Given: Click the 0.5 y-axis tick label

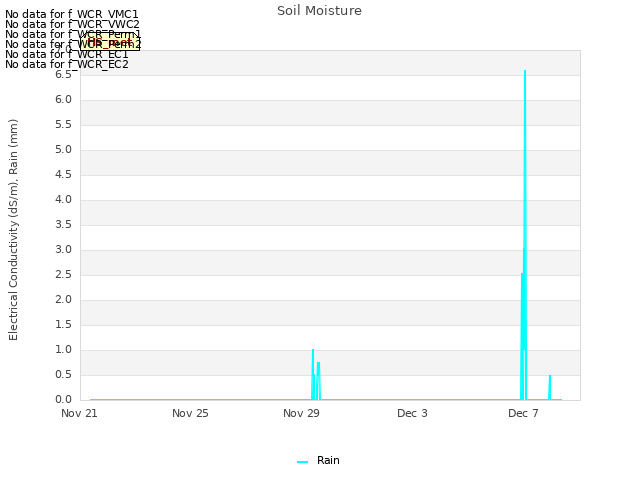Looking at the screenshot, I should click(63, 374).
